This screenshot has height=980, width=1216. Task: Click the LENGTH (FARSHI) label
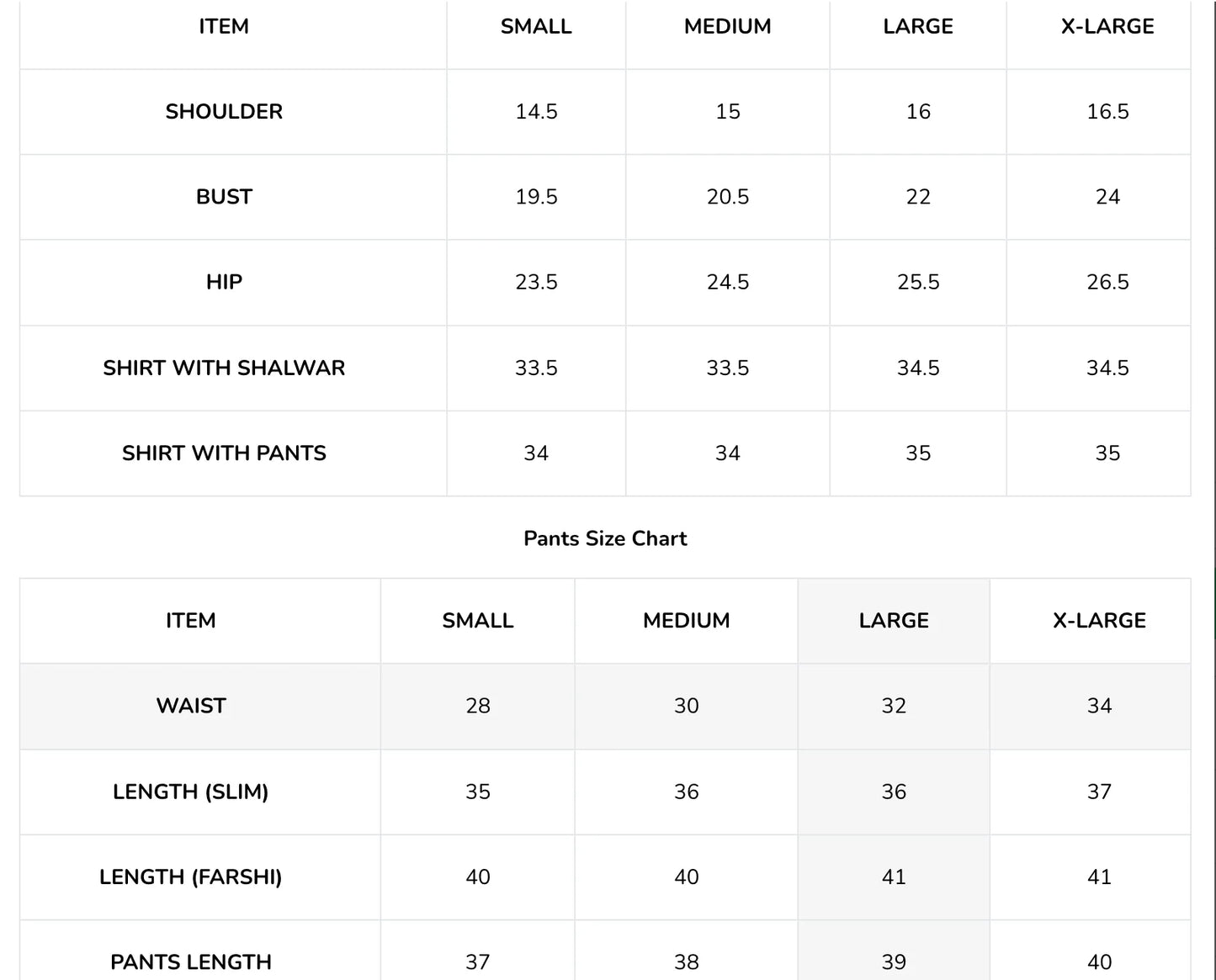pos(191,877)
